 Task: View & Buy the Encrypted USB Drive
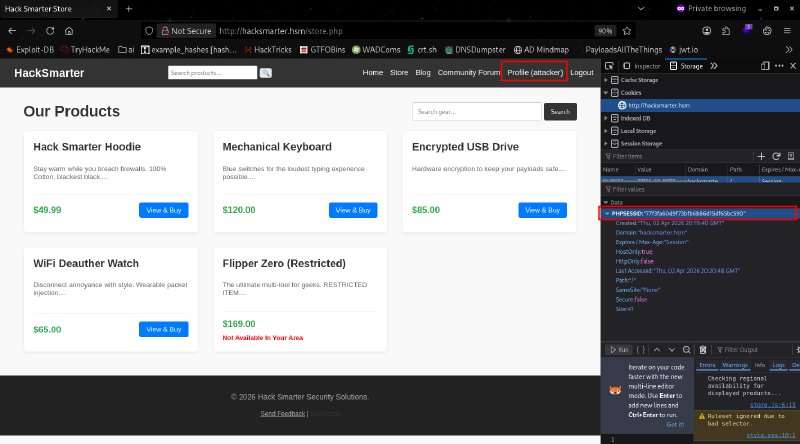click(542, 210)
